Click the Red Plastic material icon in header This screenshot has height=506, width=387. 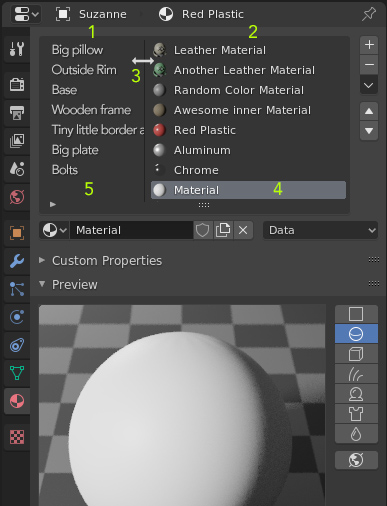[166, 14]
